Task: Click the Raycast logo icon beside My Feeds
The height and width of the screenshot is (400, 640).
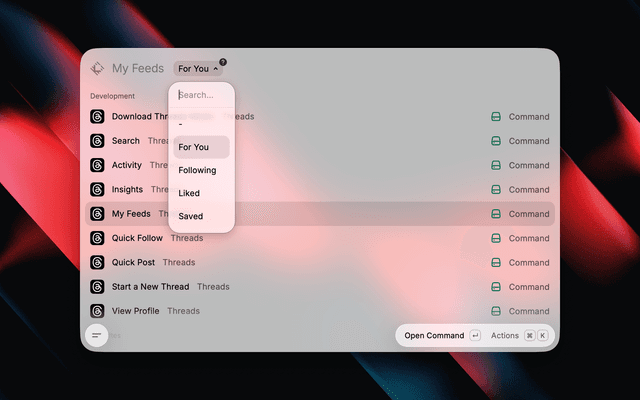Action: point(97,68)
